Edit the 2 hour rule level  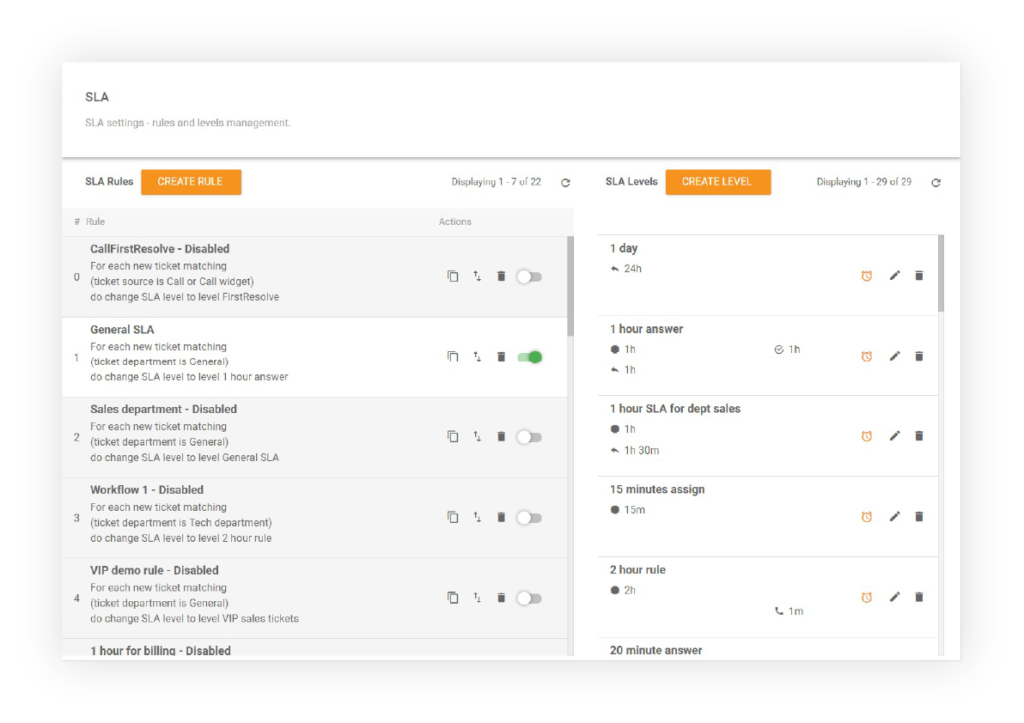pos(895,597)
